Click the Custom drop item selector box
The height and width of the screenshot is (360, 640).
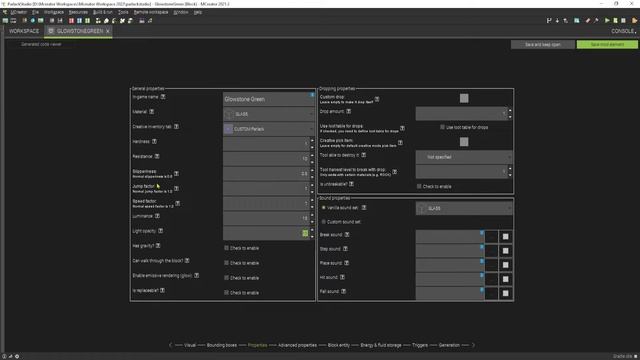pyautogui.click(x=464, y=98)
